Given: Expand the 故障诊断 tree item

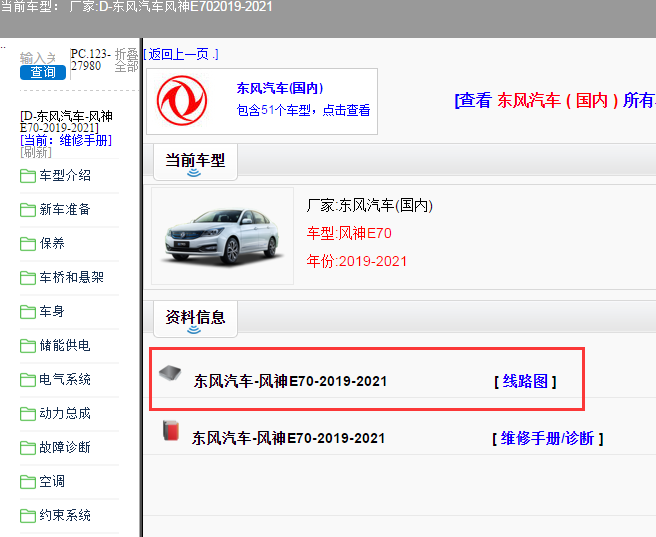Looking at the screenshot, I should click(x=65, y=448).
